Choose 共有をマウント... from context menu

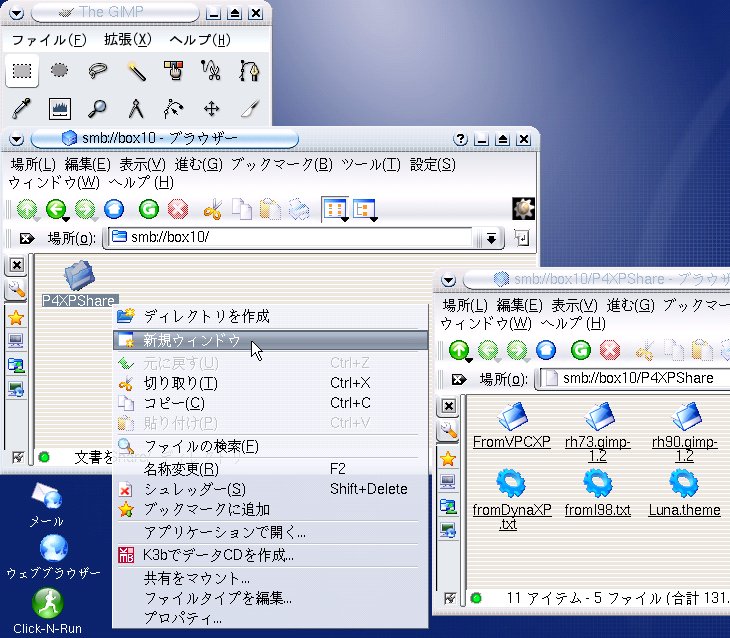270,578
